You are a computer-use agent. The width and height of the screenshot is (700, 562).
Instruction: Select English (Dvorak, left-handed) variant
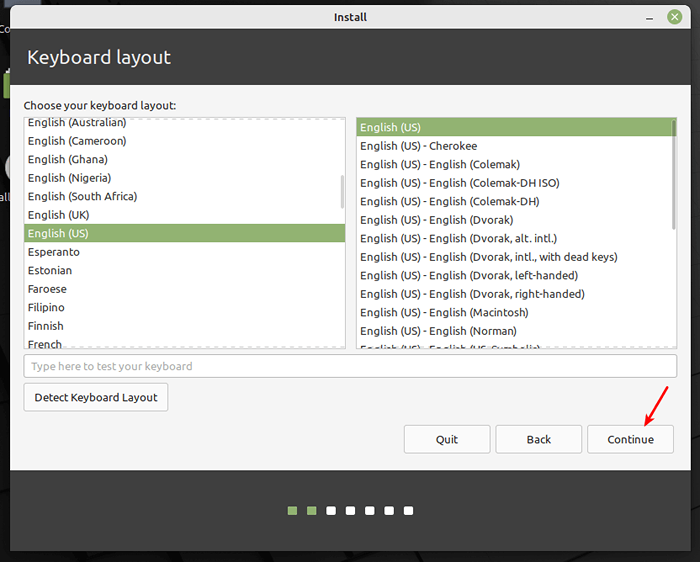514,276
